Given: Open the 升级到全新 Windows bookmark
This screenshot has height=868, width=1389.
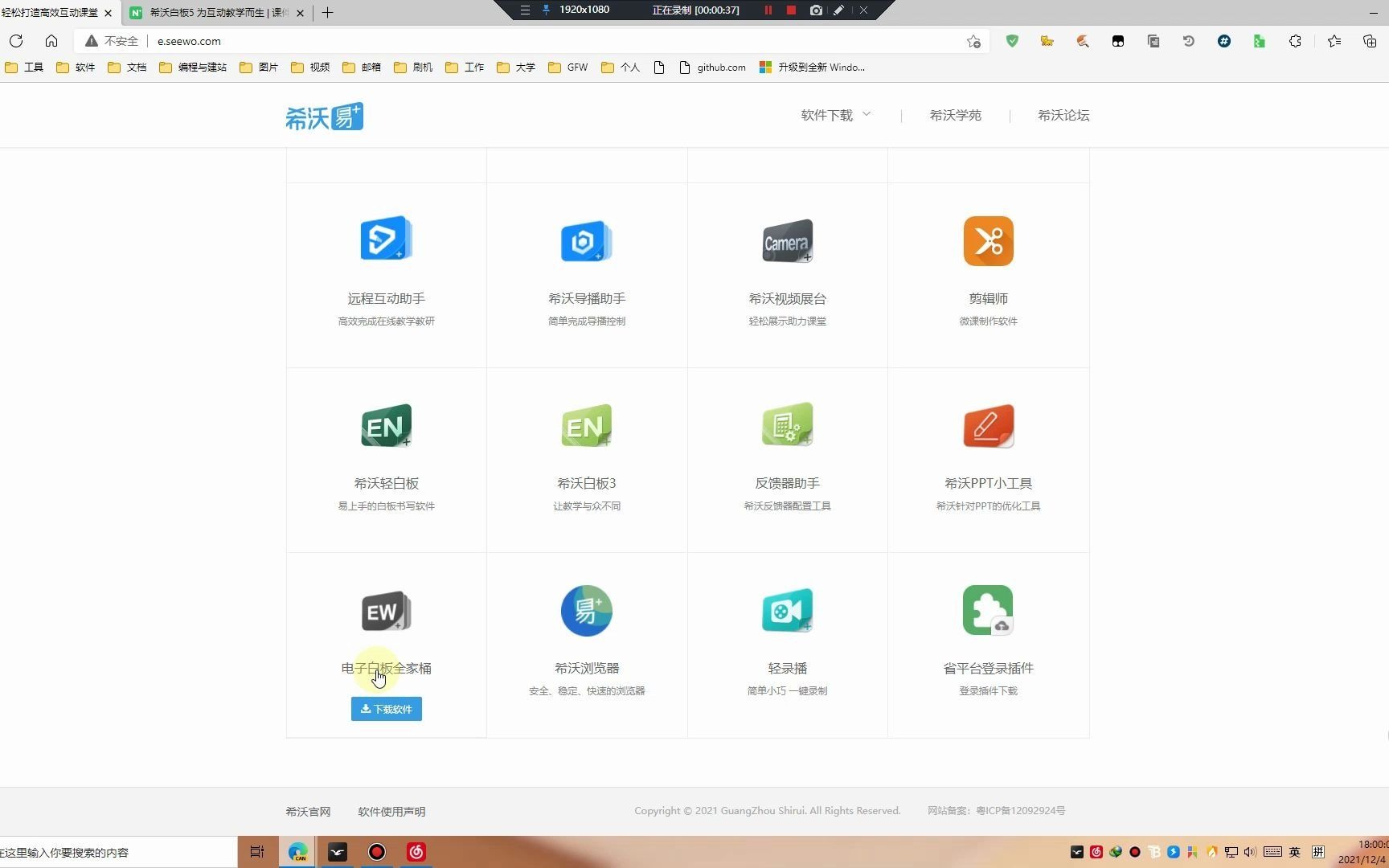Looking at the screenshot, I should pyautogui.click(x=813, y=68).
